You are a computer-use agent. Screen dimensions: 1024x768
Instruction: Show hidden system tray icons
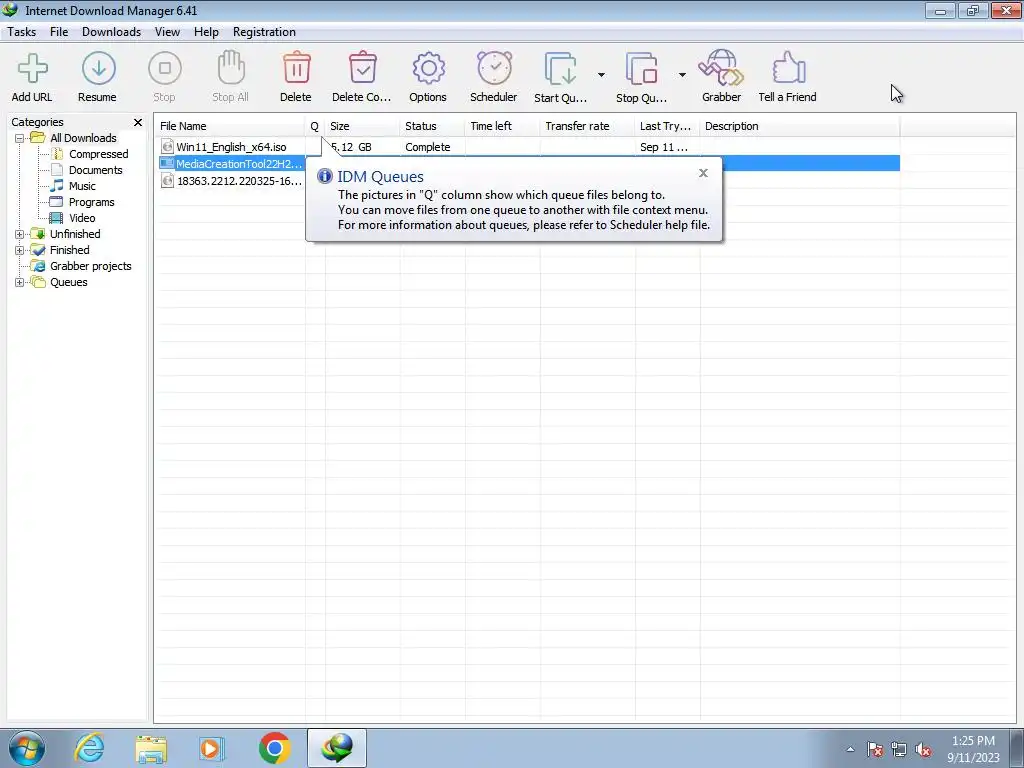[x=850, y=749]
